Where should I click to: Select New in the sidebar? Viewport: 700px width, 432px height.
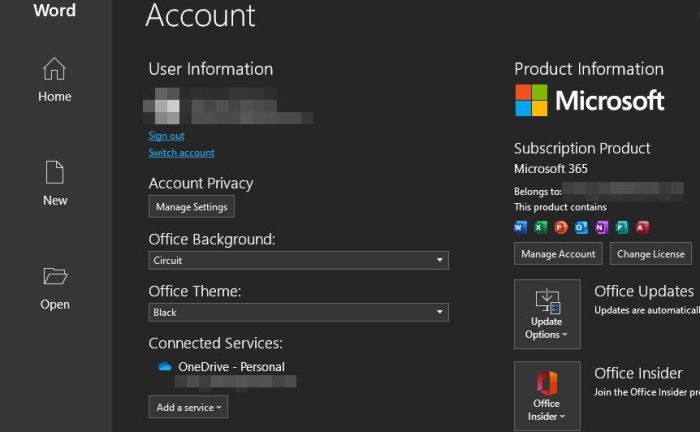tap(55, 184)
